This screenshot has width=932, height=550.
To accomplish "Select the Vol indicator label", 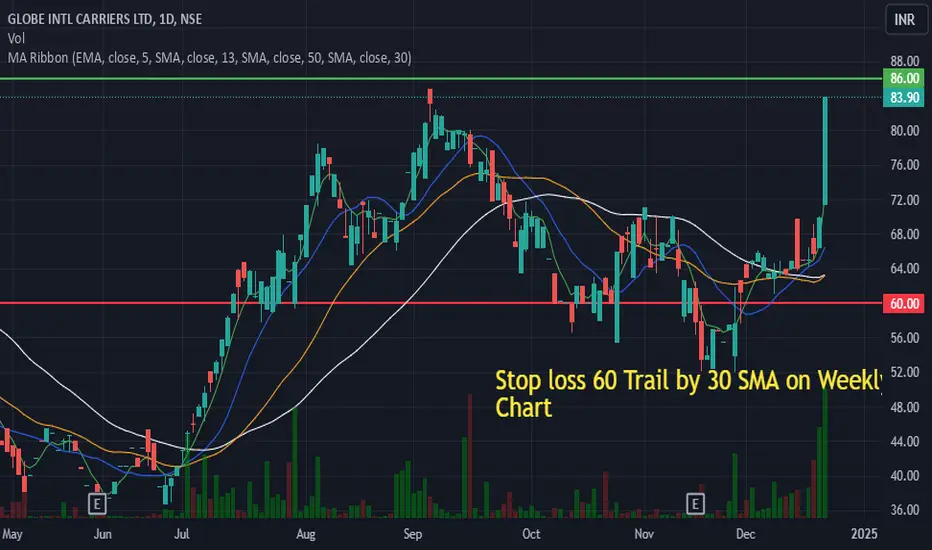I will [16, 39].
